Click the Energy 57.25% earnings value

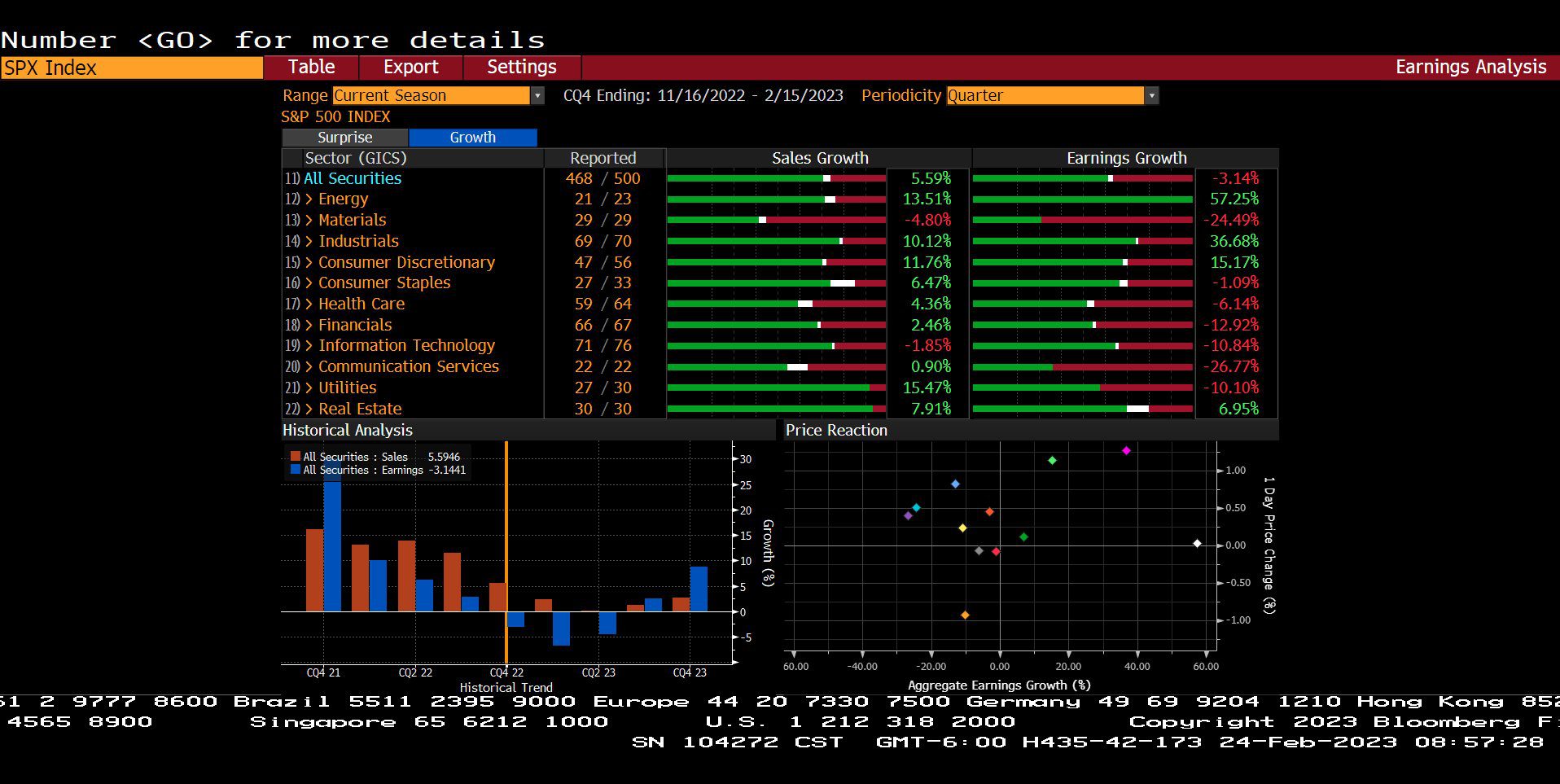point(1234,199)
